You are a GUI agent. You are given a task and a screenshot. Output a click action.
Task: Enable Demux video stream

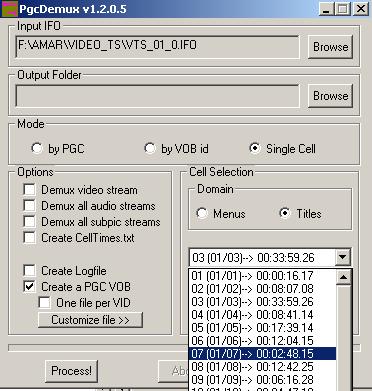[x=30, y=190]
